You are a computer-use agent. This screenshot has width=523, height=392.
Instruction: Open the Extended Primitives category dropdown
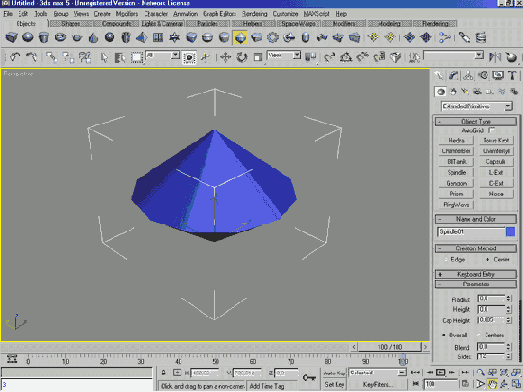point(476,106)
